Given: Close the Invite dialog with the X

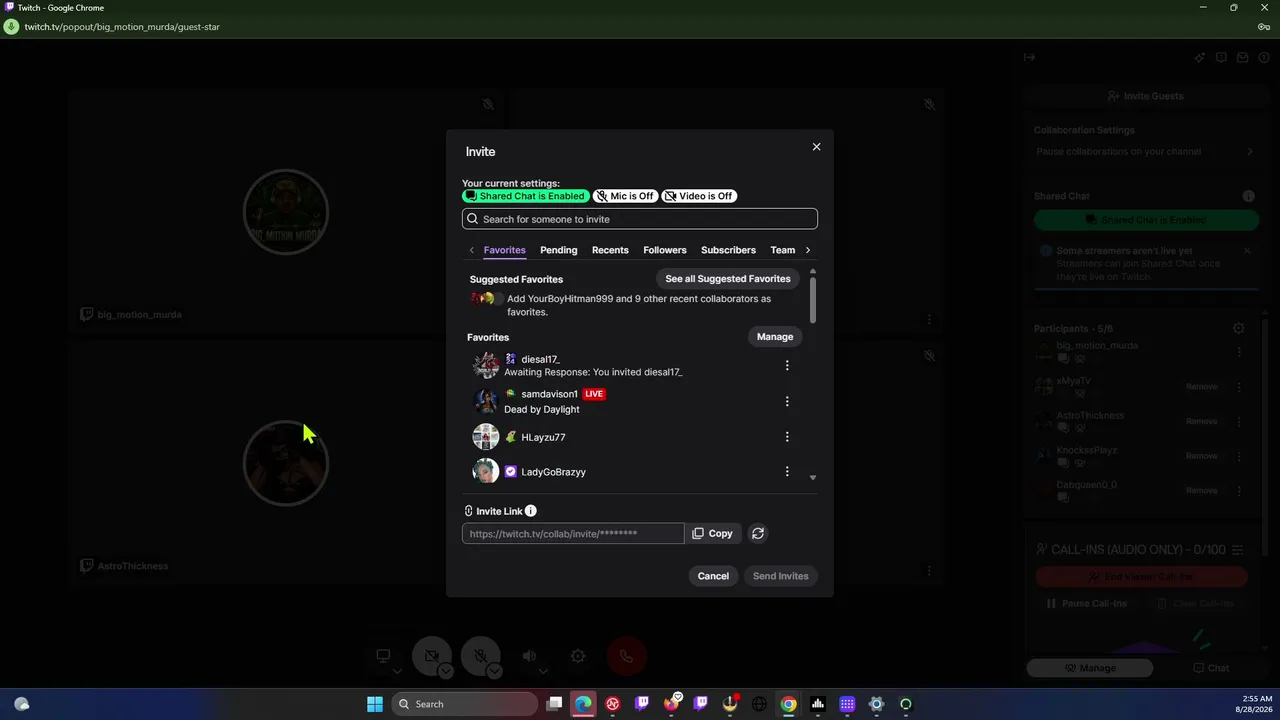Looking at the screenshot, I should (x=816, y=147).
